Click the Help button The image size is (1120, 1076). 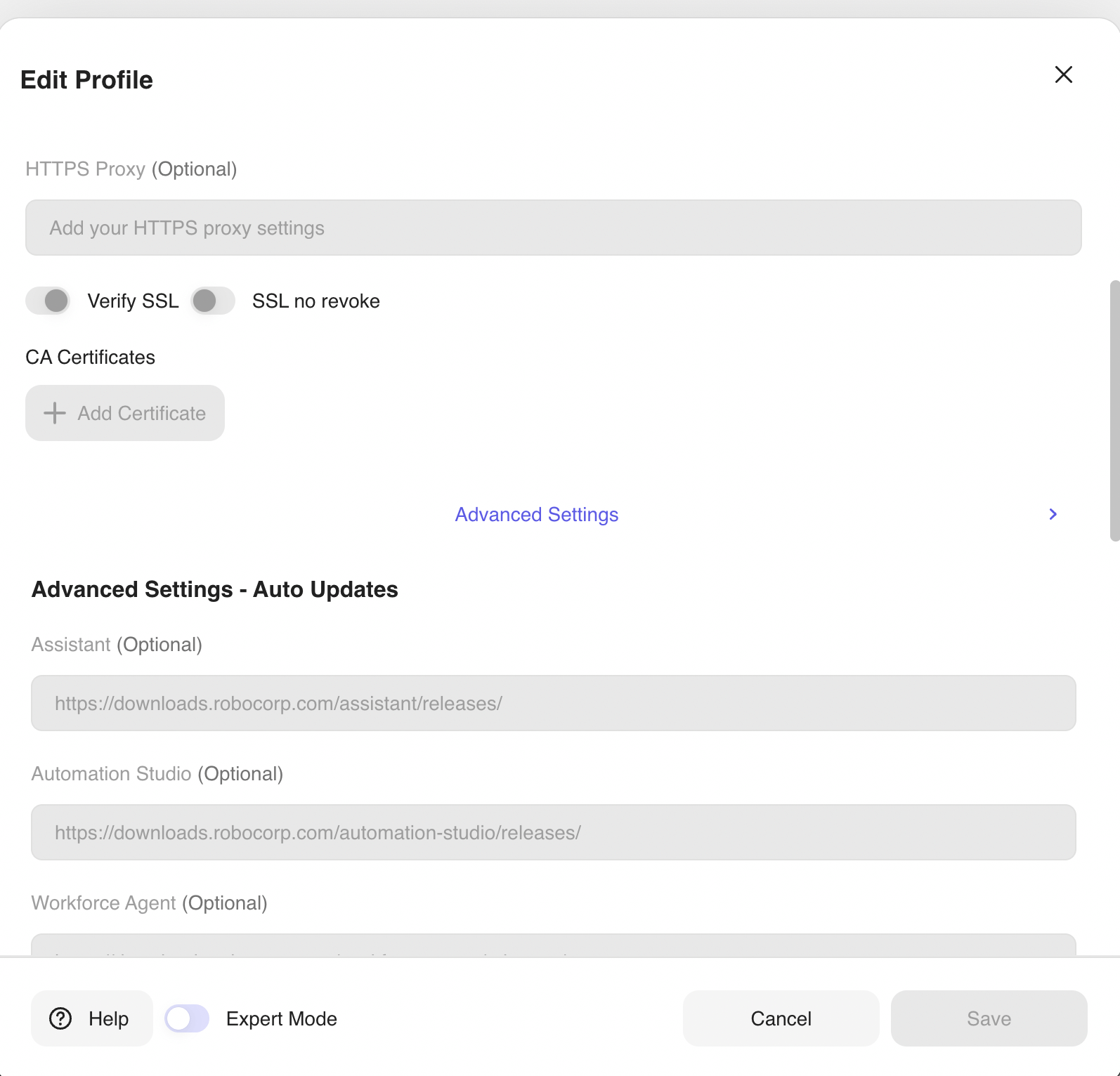[91, 1018]
